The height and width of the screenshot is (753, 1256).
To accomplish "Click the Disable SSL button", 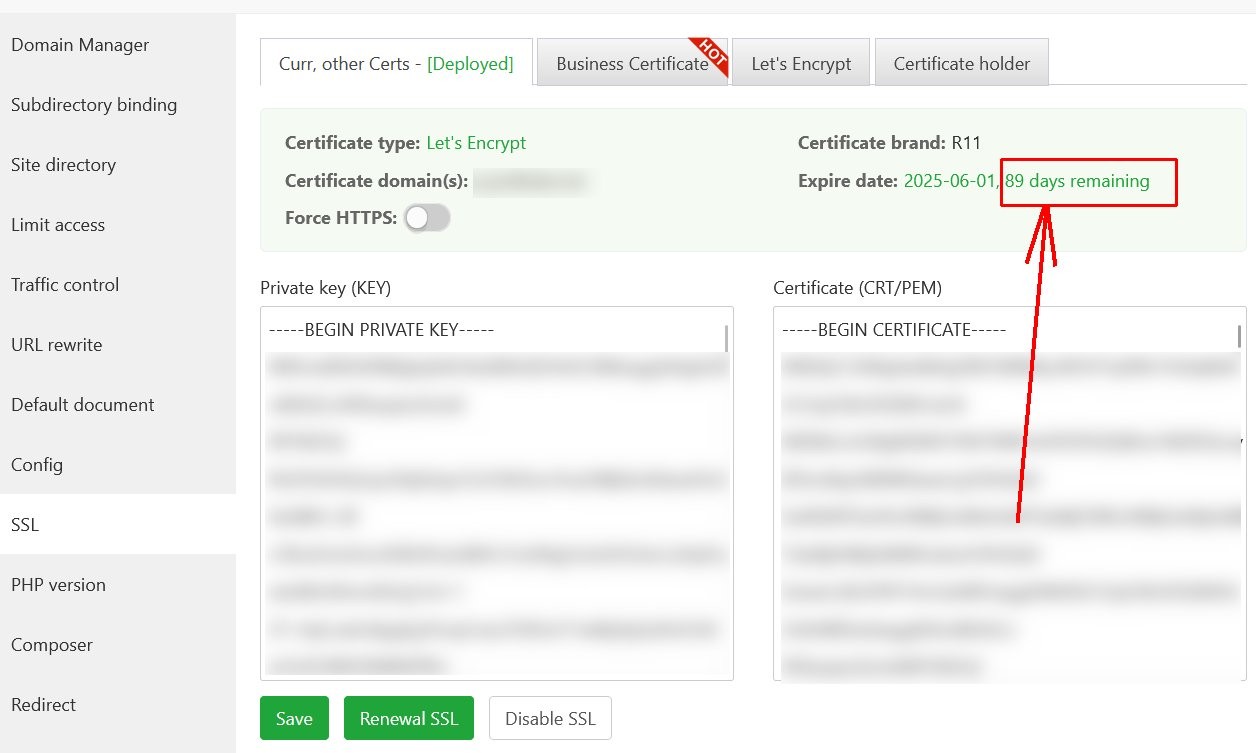I will [550, 718].
